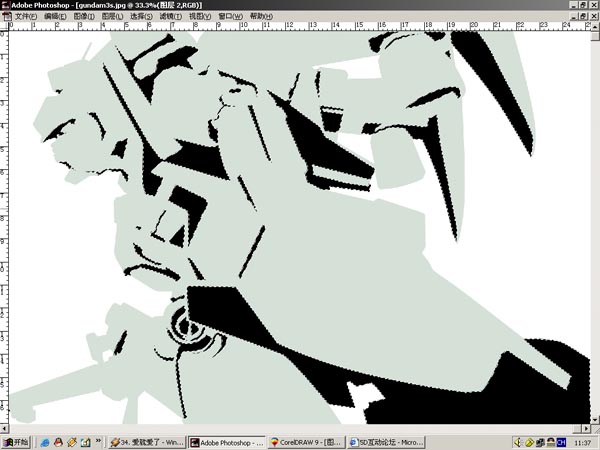600x450 pixels.
Task: Close the gundam3s.jpg document window
Action: pyautogui.click(x=594, y=16)
